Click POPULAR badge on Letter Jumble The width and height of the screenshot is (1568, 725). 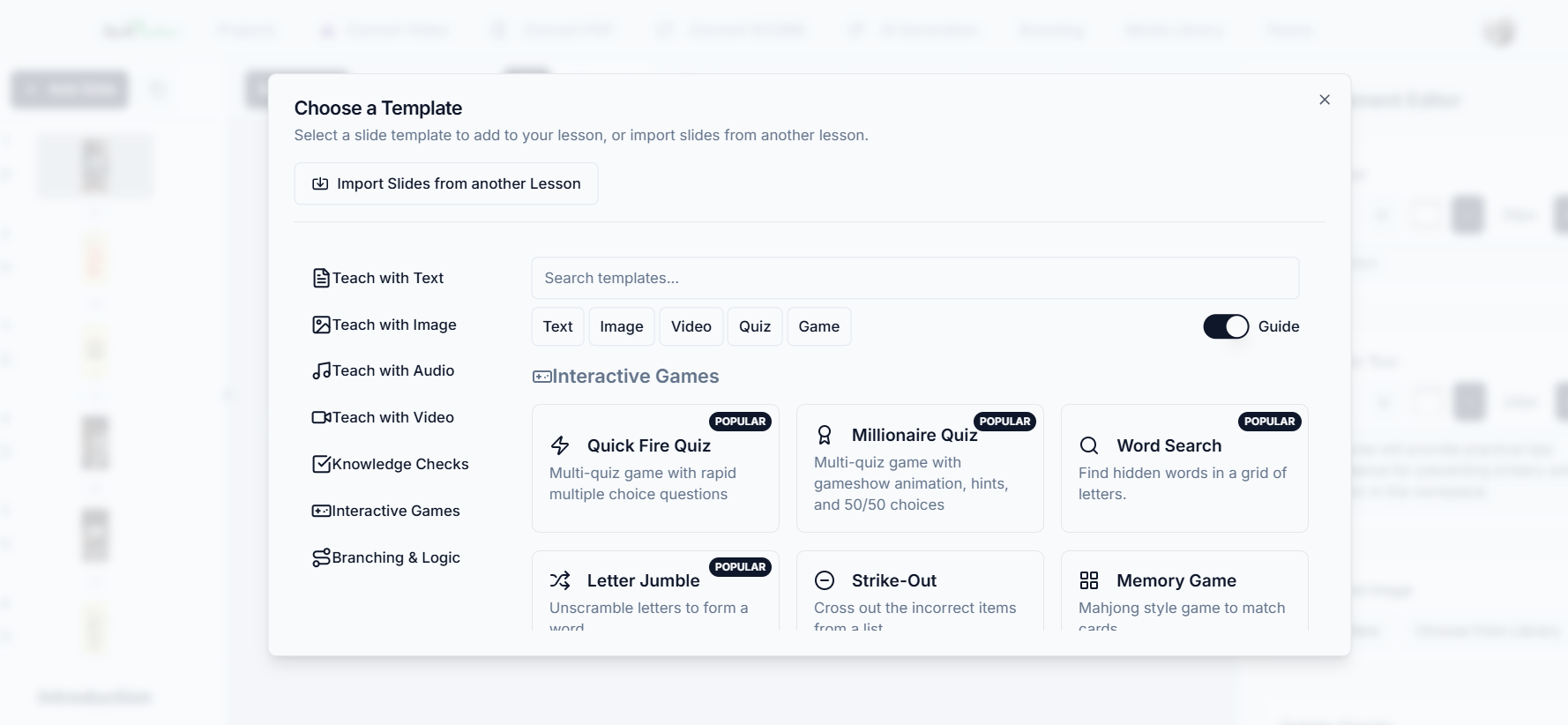740,567
